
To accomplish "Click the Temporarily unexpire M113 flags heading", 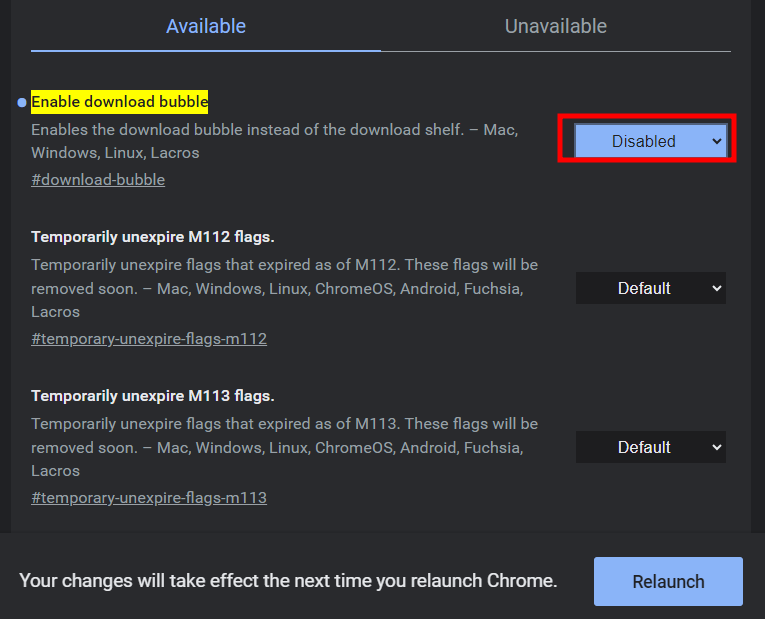I will pyautogui.click(x=153, y=396).
